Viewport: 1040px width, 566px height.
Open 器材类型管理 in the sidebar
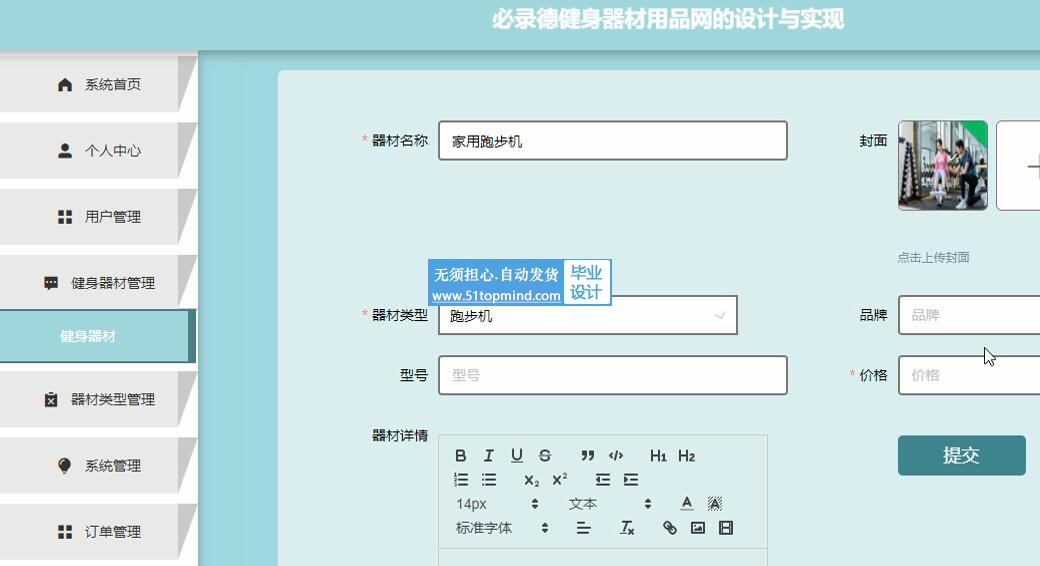tap(98, 399)
